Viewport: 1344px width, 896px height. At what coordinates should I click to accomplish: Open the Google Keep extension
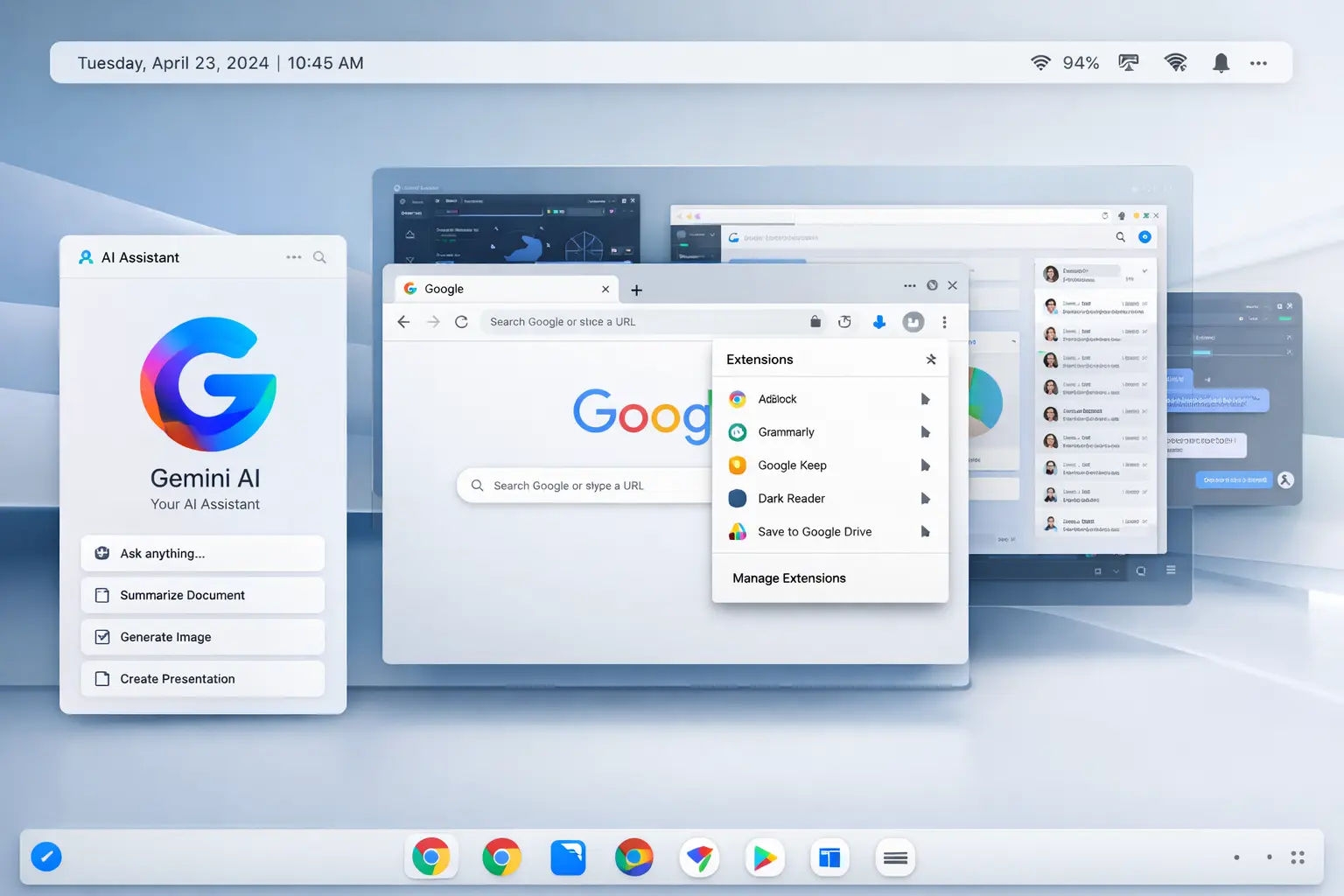click(x=792, y=465)
